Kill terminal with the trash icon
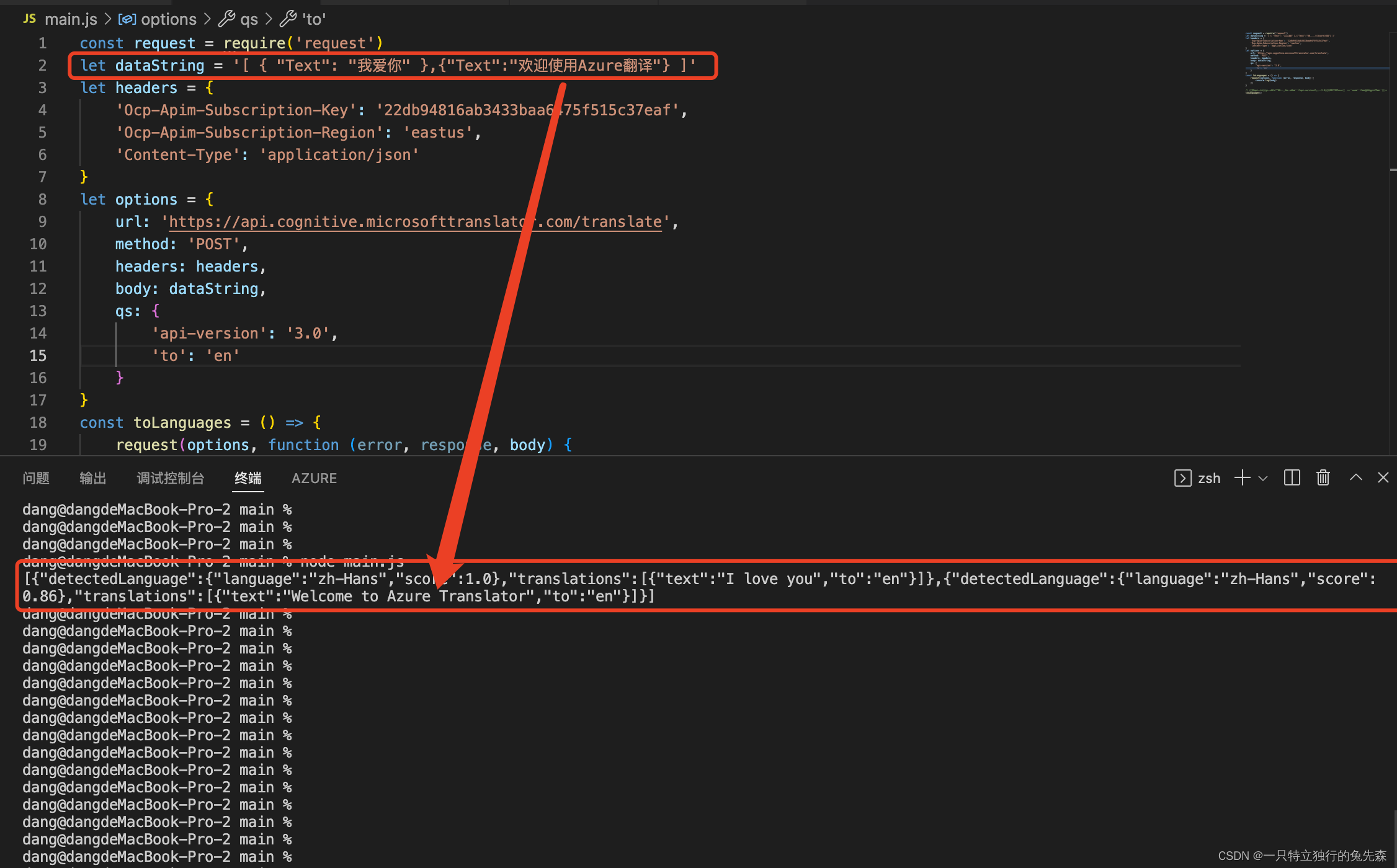Viewport: 1397px width, 868px height. (x=1323, y=478)
